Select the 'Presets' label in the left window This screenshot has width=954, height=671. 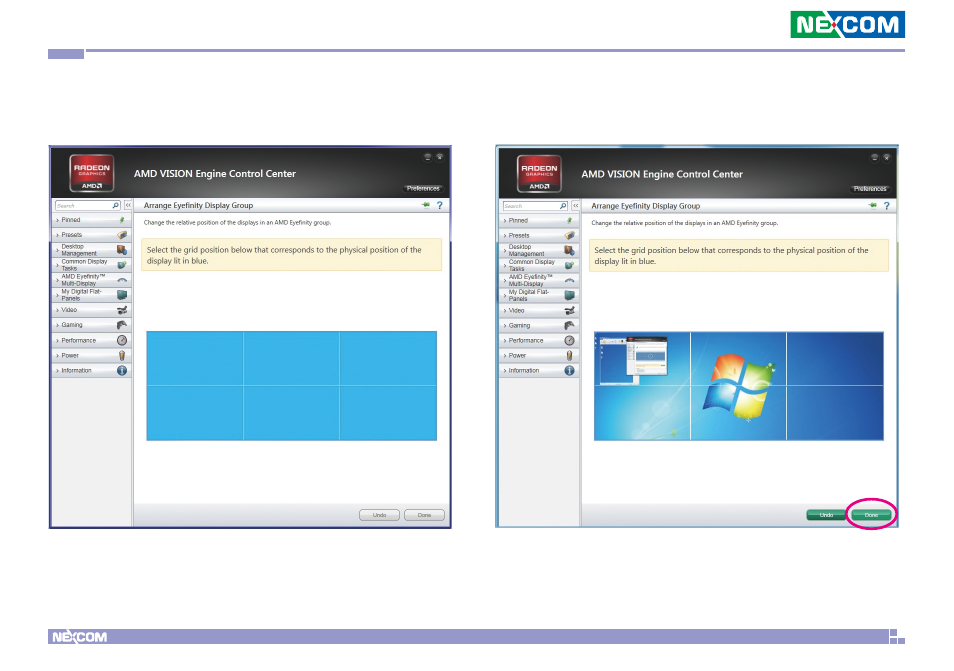point(71,235)
